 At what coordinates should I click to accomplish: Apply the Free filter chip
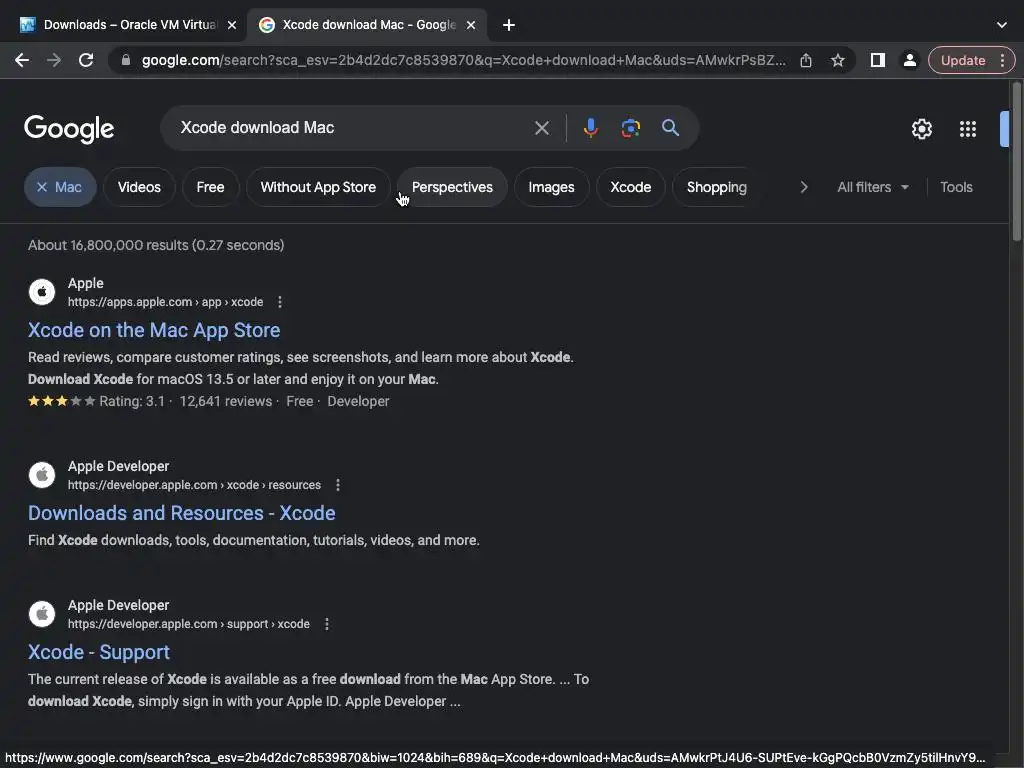210,187
